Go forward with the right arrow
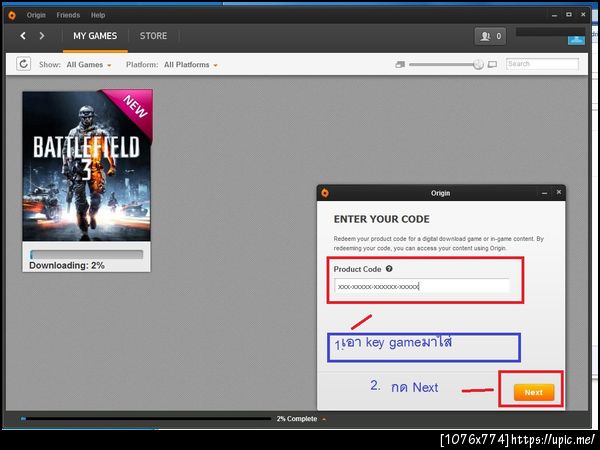This screenshot has height=450, width=600. pos(42,36)
